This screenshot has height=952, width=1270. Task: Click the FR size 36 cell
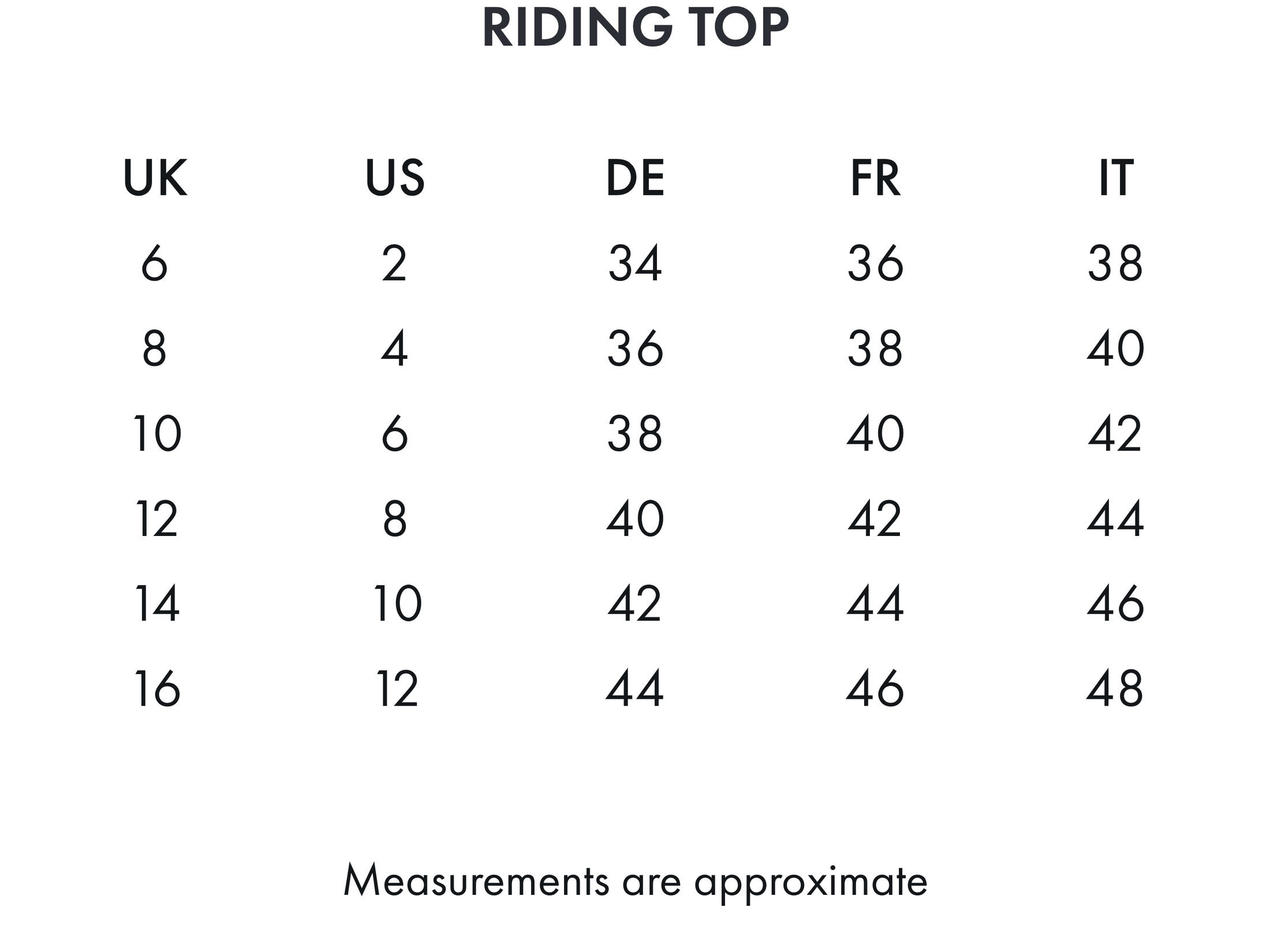(x=875, y=263)
